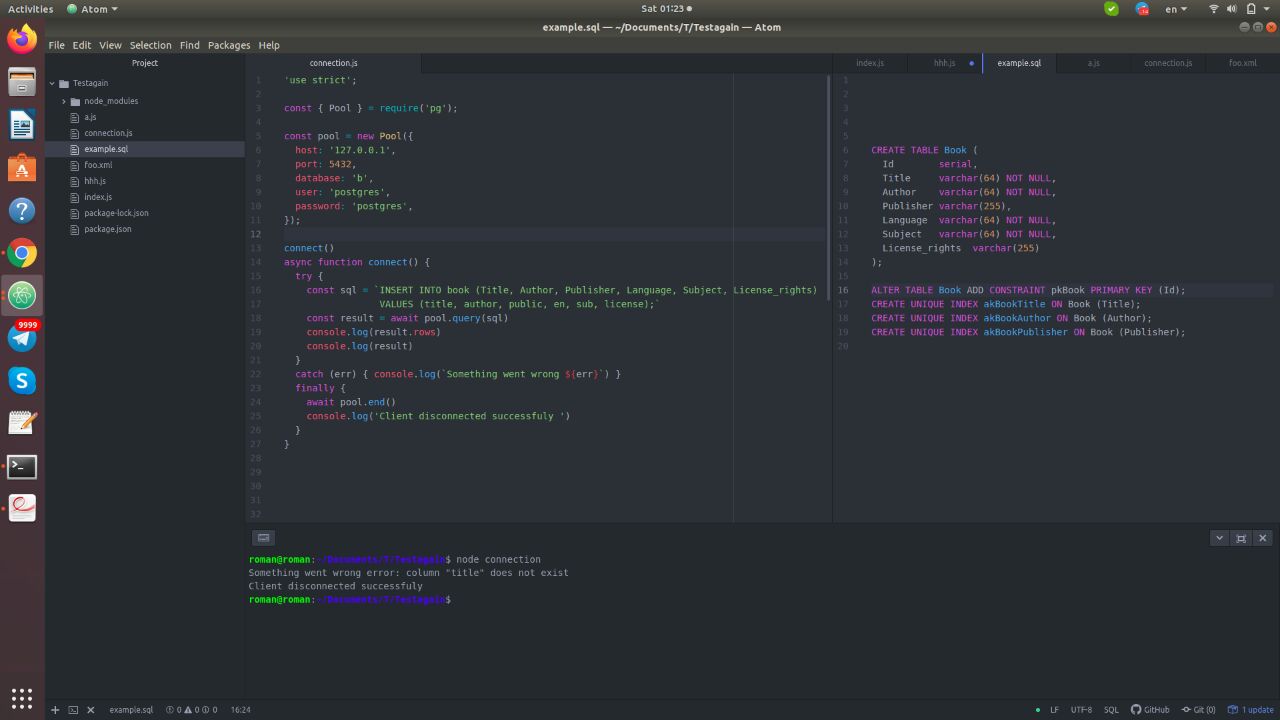Image resolution: width=1280 pixels, height=720 pixels.
Task: Open Telegram from the dock
Action: click(22, 338)
